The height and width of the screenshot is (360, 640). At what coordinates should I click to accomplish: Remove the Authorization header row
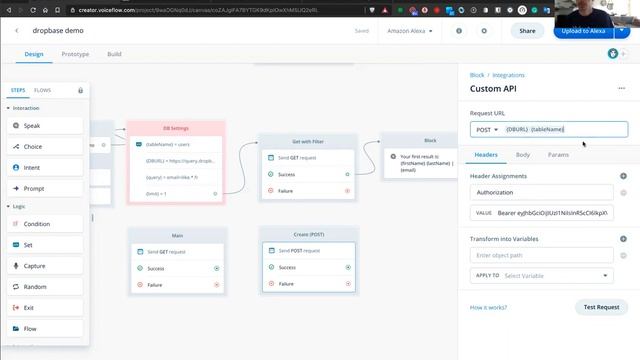pos(623,193)
